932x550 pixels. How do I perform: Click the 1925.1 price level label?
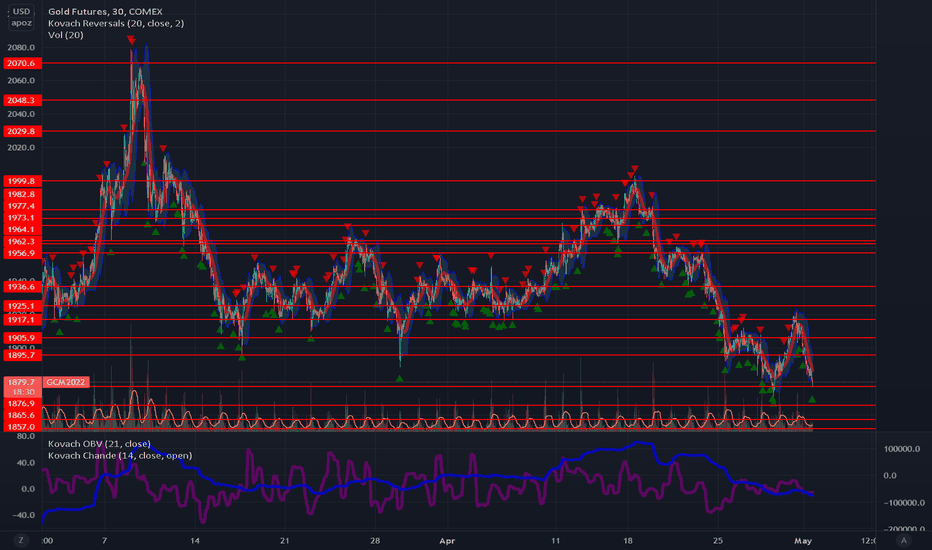click(x=21, y=306)
